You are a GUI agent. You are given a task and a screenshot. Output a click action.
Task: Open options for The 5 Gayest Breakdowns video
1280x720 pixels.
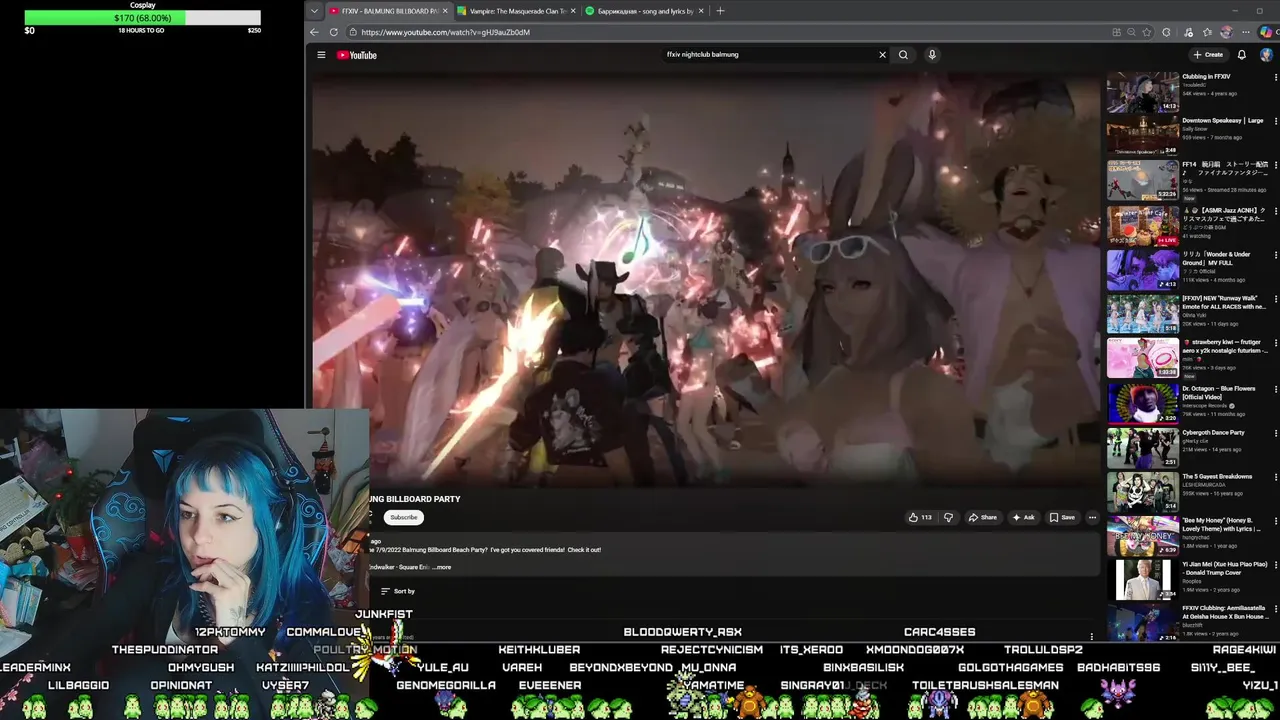(x=1275, y=477)
